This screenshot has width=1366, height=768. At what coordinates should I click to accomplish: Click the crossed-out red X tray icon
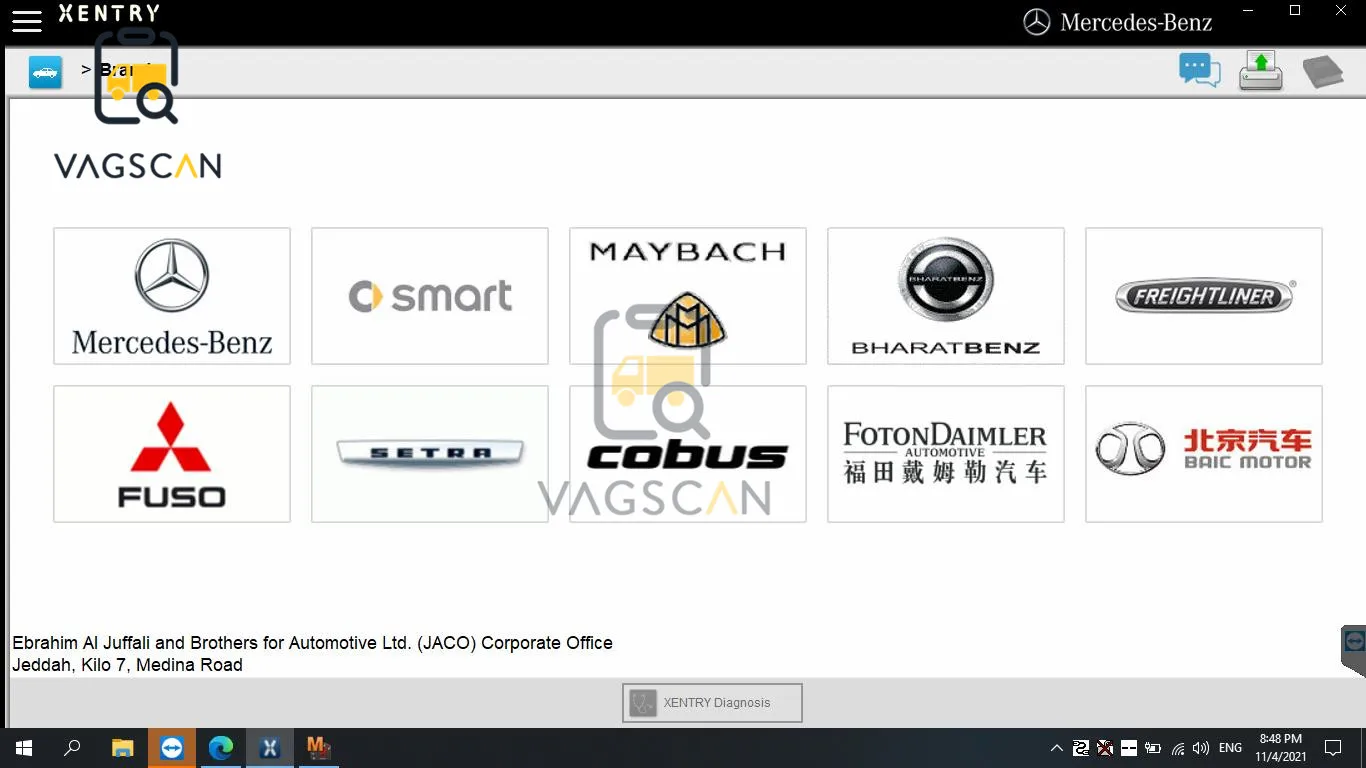(1105, 748)
